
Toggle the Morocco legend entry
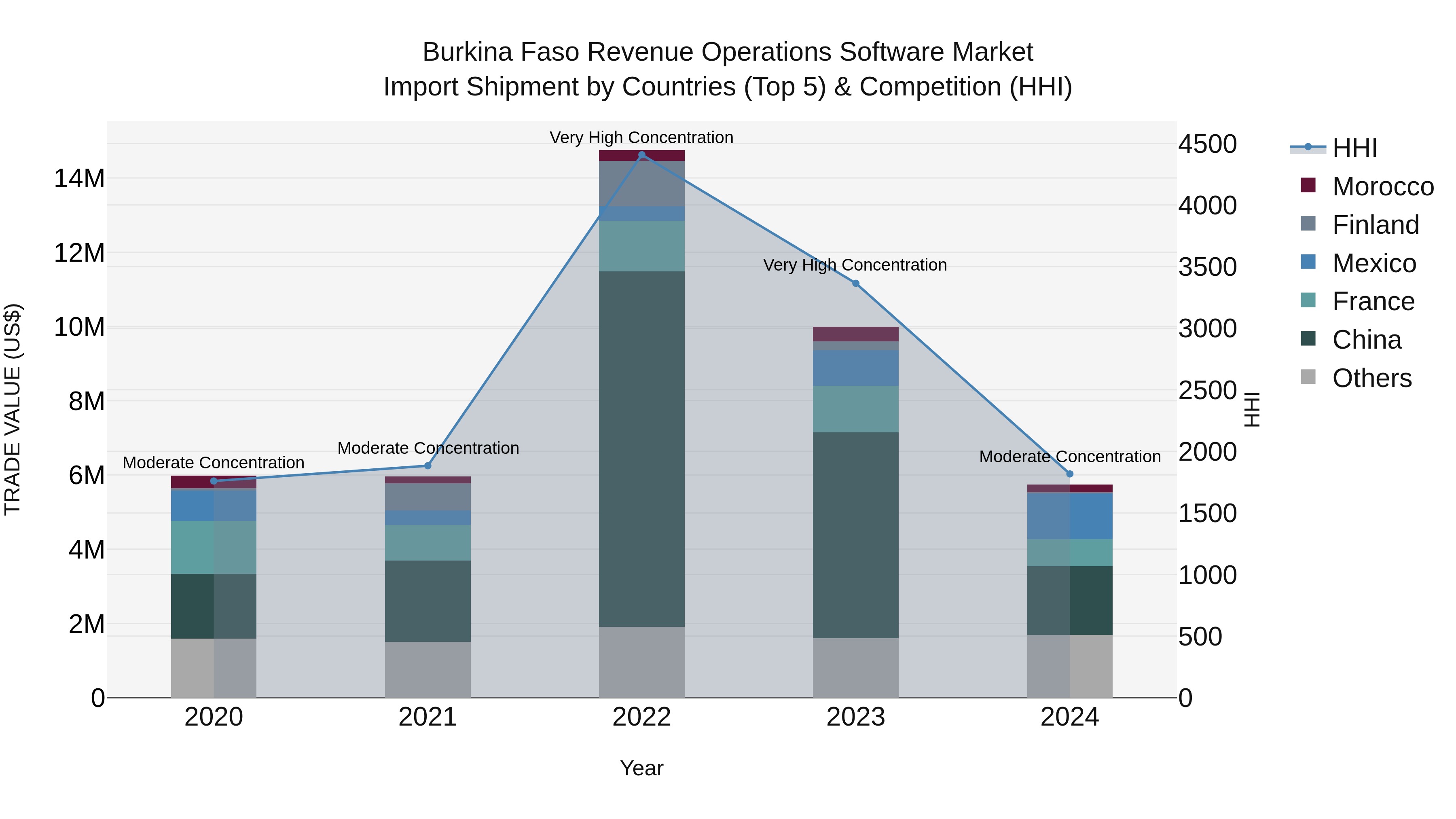click(1367, 186)
